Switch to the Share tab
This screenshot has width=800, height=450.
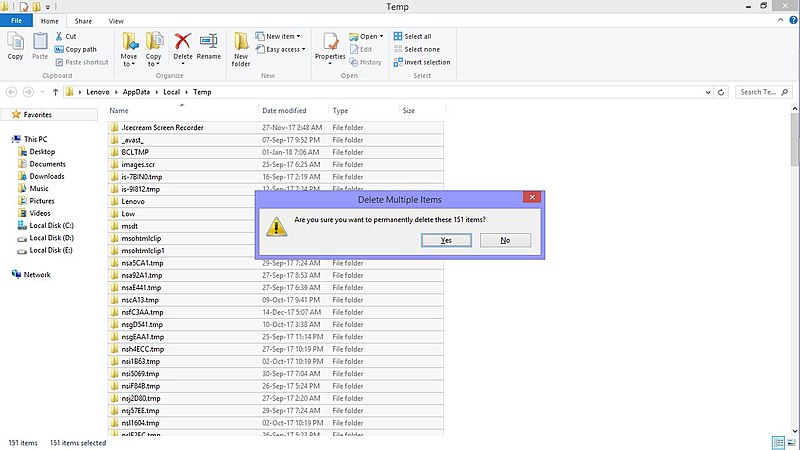[83, 21]
